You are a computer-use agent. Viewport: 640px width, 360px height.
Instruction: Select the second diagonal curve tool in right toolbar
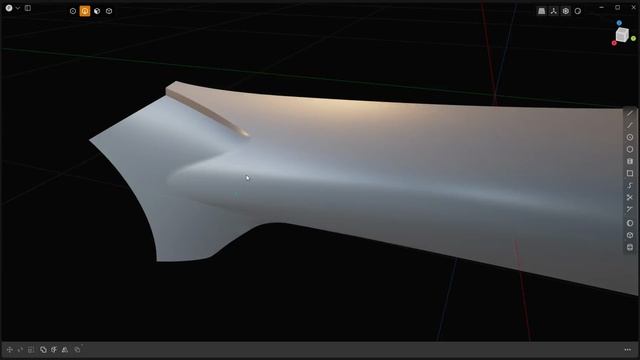(x=630, y=125)
